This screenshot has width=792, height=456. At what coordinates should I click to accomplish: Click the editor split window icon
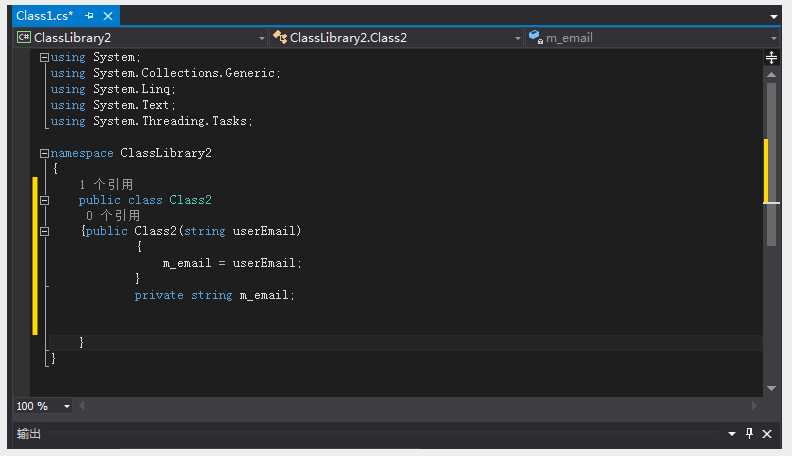[771, 58]
